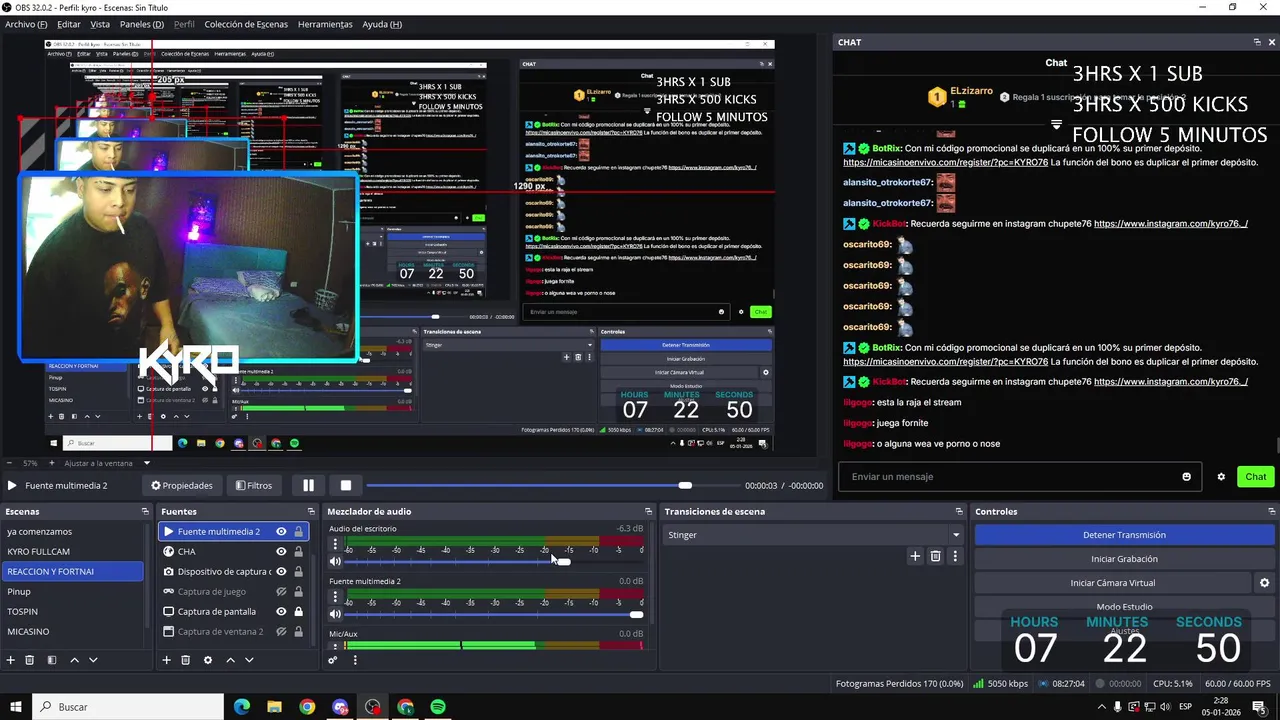The image size is (1280, 720).
Task: Hide the CHA source
Action: 281,552
